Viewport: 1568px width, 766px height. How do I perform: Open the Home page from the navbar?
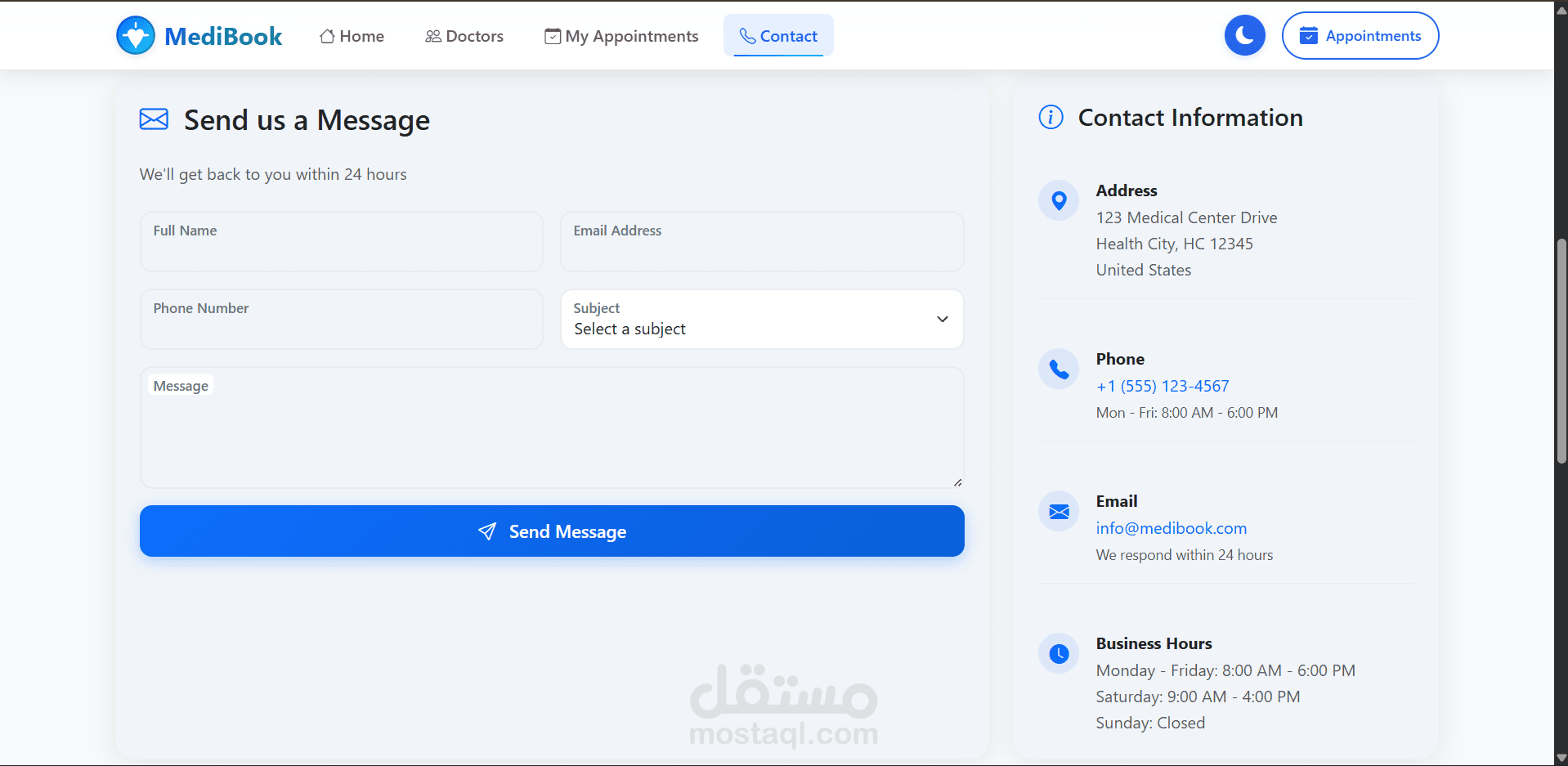(352, 36)
